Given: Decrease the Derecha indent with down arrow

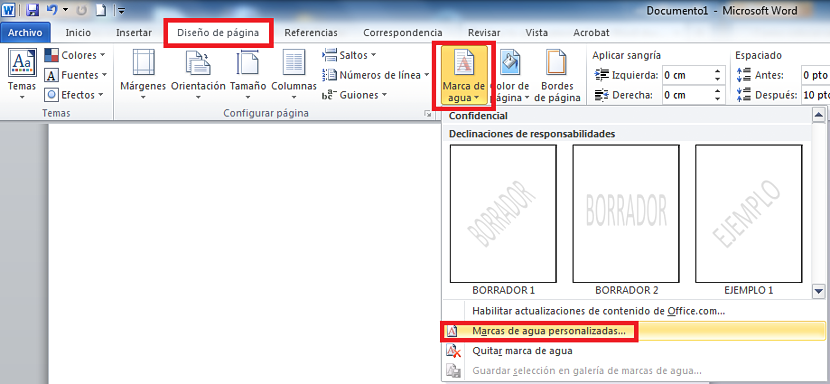Looking at the screenshot, I should point(718,100).
